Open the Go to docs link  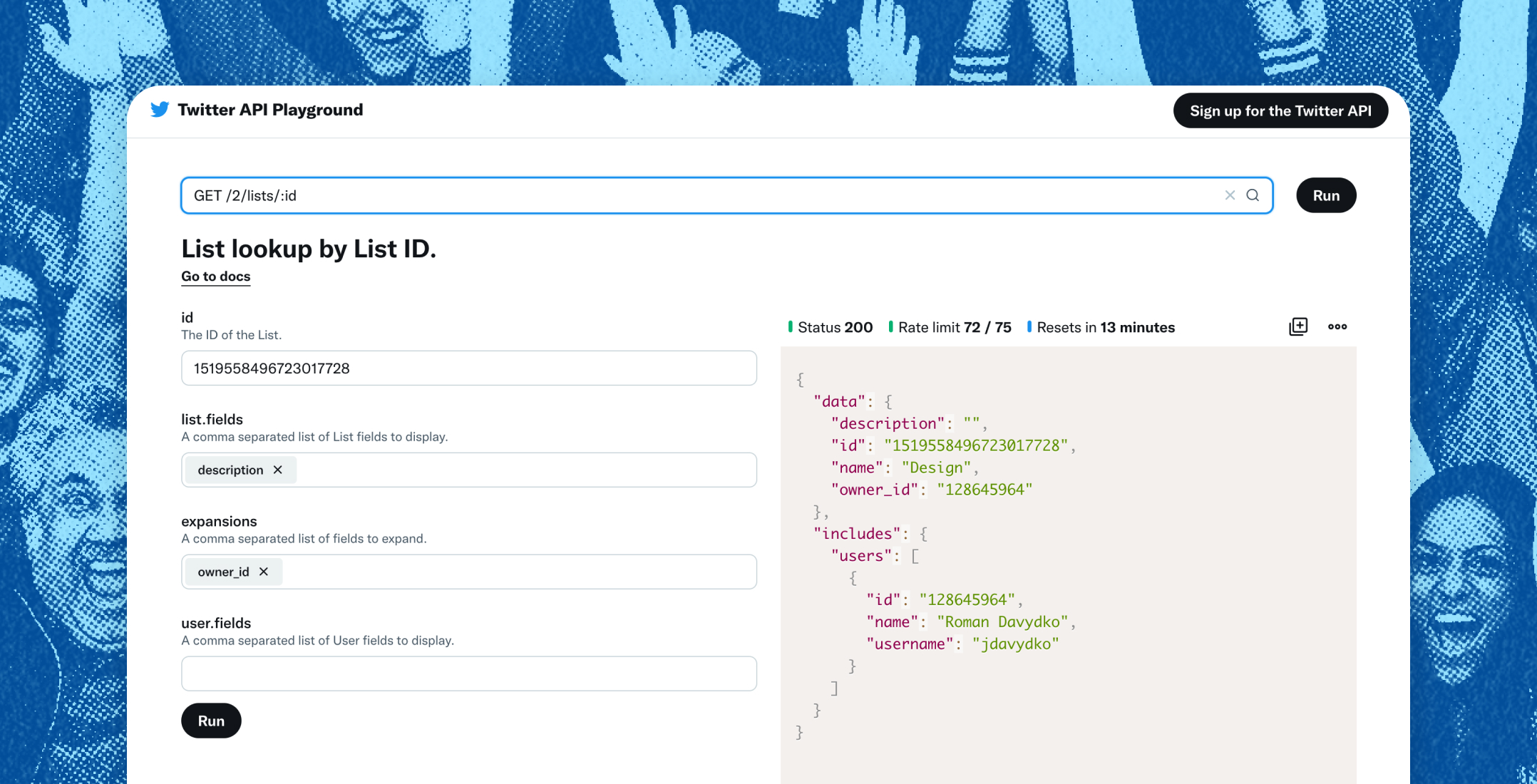215,277
